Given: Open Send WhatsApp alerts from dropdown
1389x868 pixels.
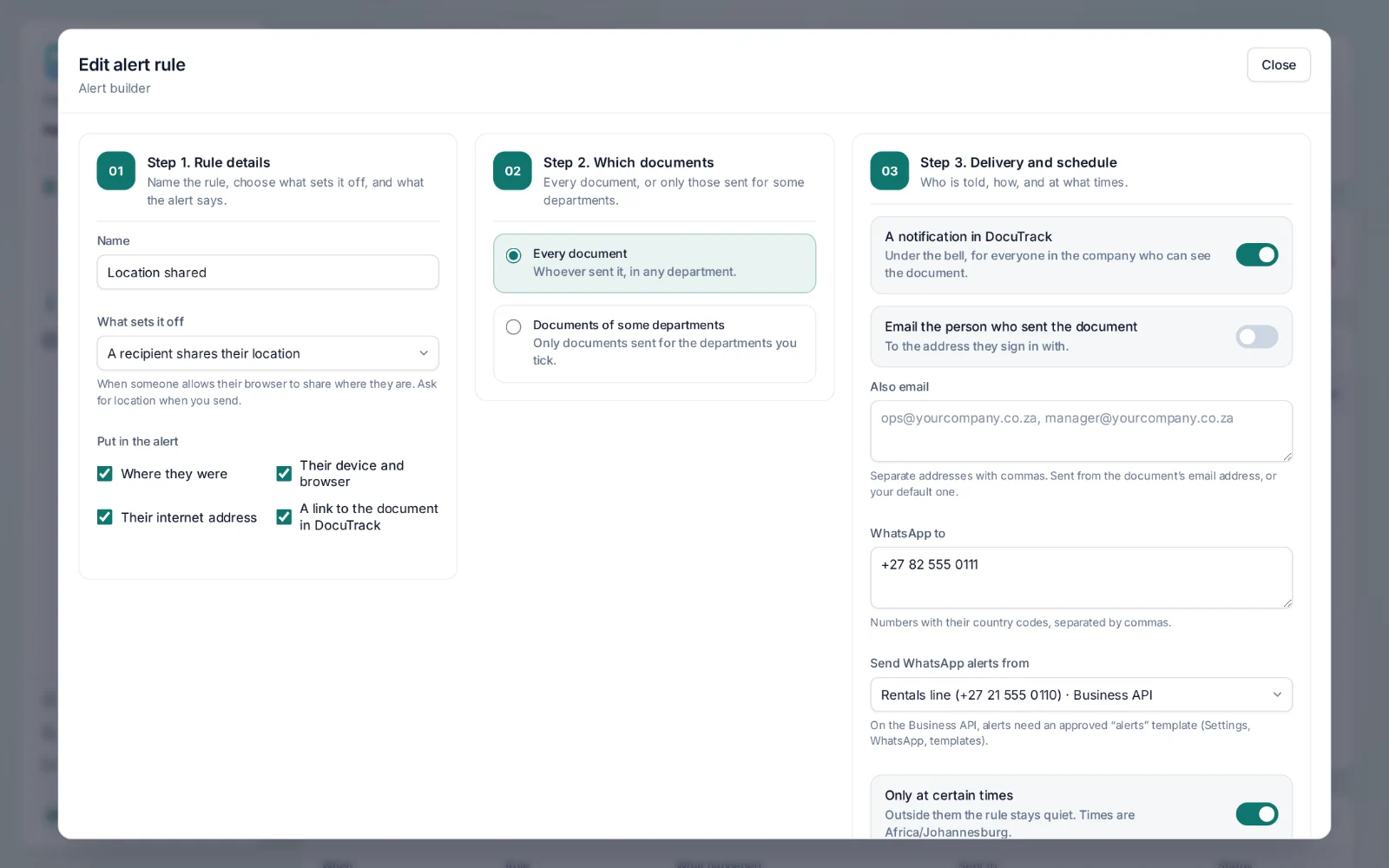Looking at the screenshot, I should pos(1081,694).
